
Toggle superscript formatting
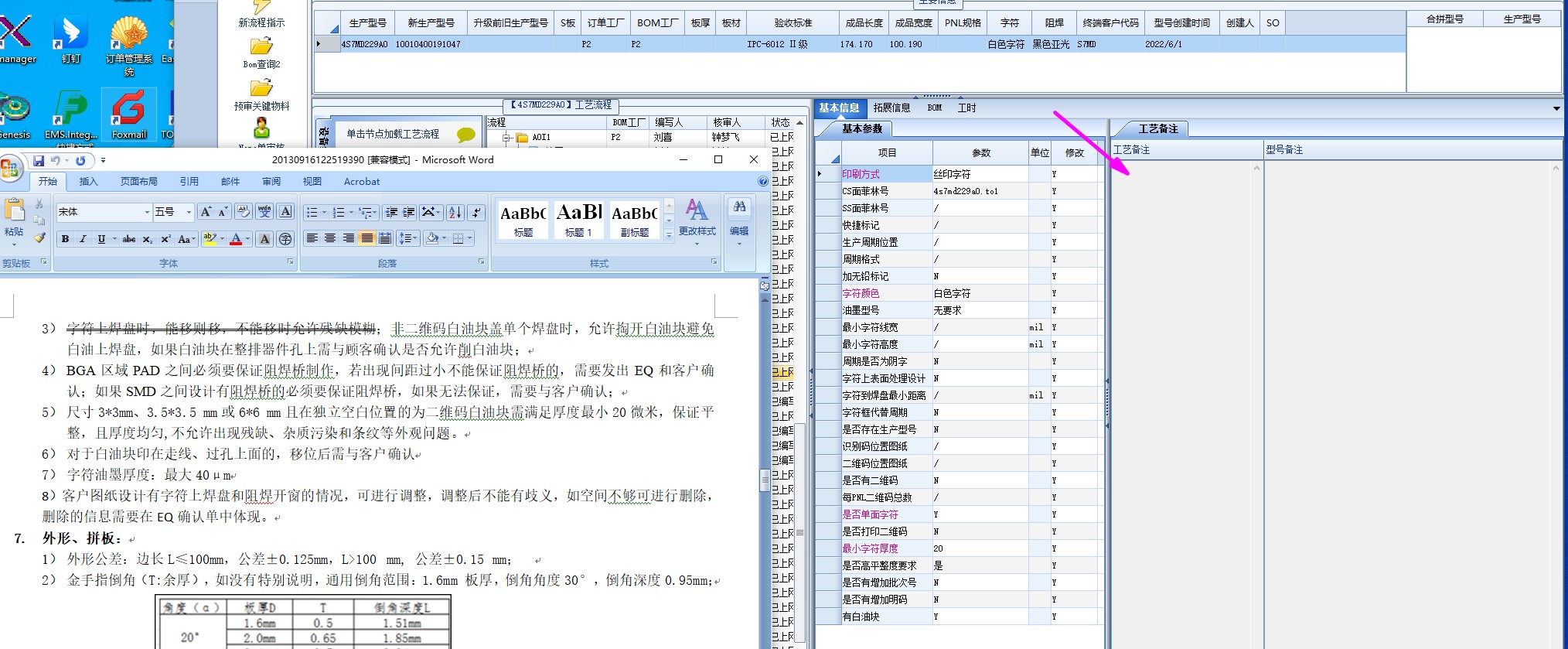165,239
